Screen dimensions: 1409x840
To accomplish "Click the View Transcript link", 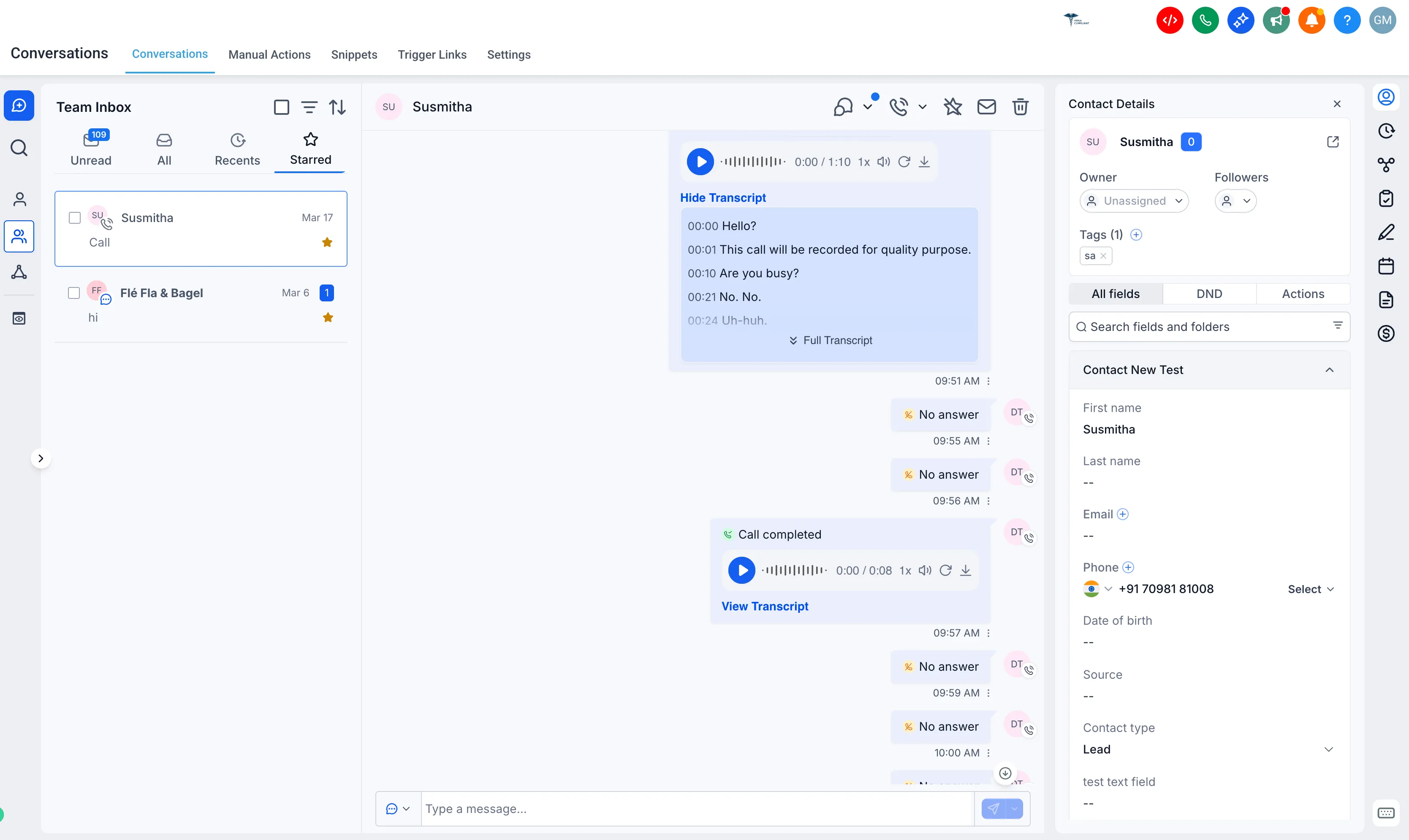I will coord(764,606).
